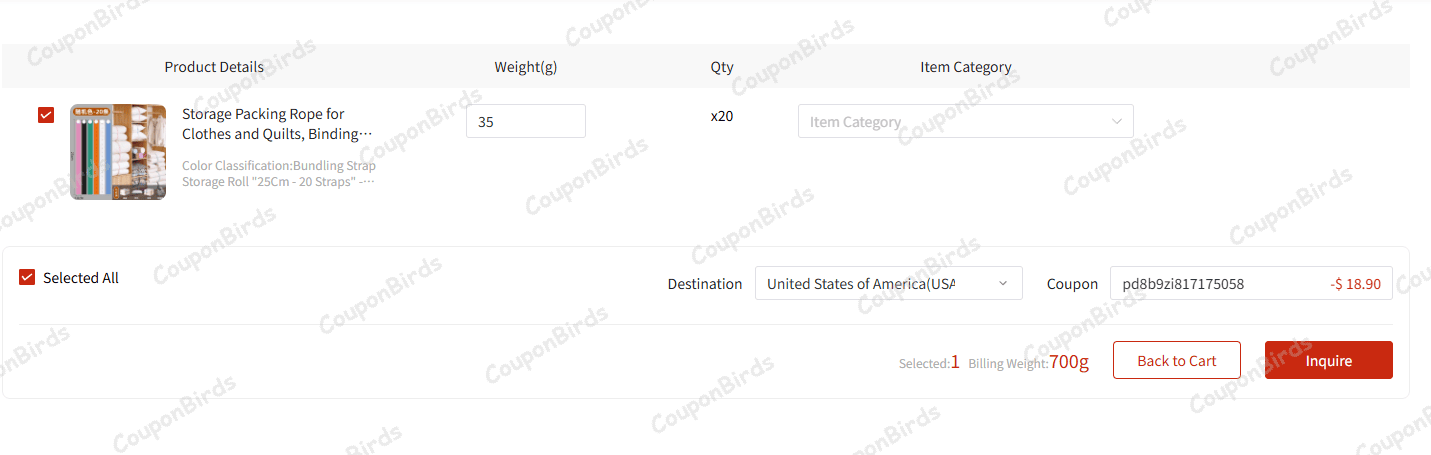The width and height of the screenshot is (1431, 455).
Task: Click the 700g billing weight value
Action: tap(1069, 361)
